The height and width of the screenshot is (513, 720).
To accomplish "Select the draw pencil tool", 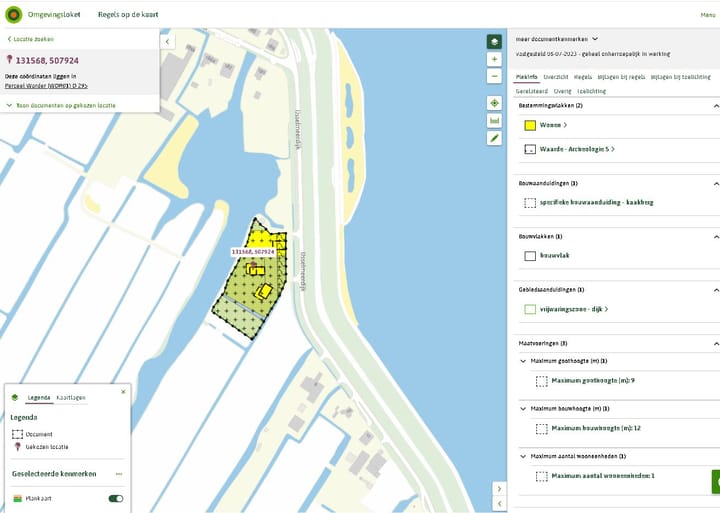I will point(494,138).
